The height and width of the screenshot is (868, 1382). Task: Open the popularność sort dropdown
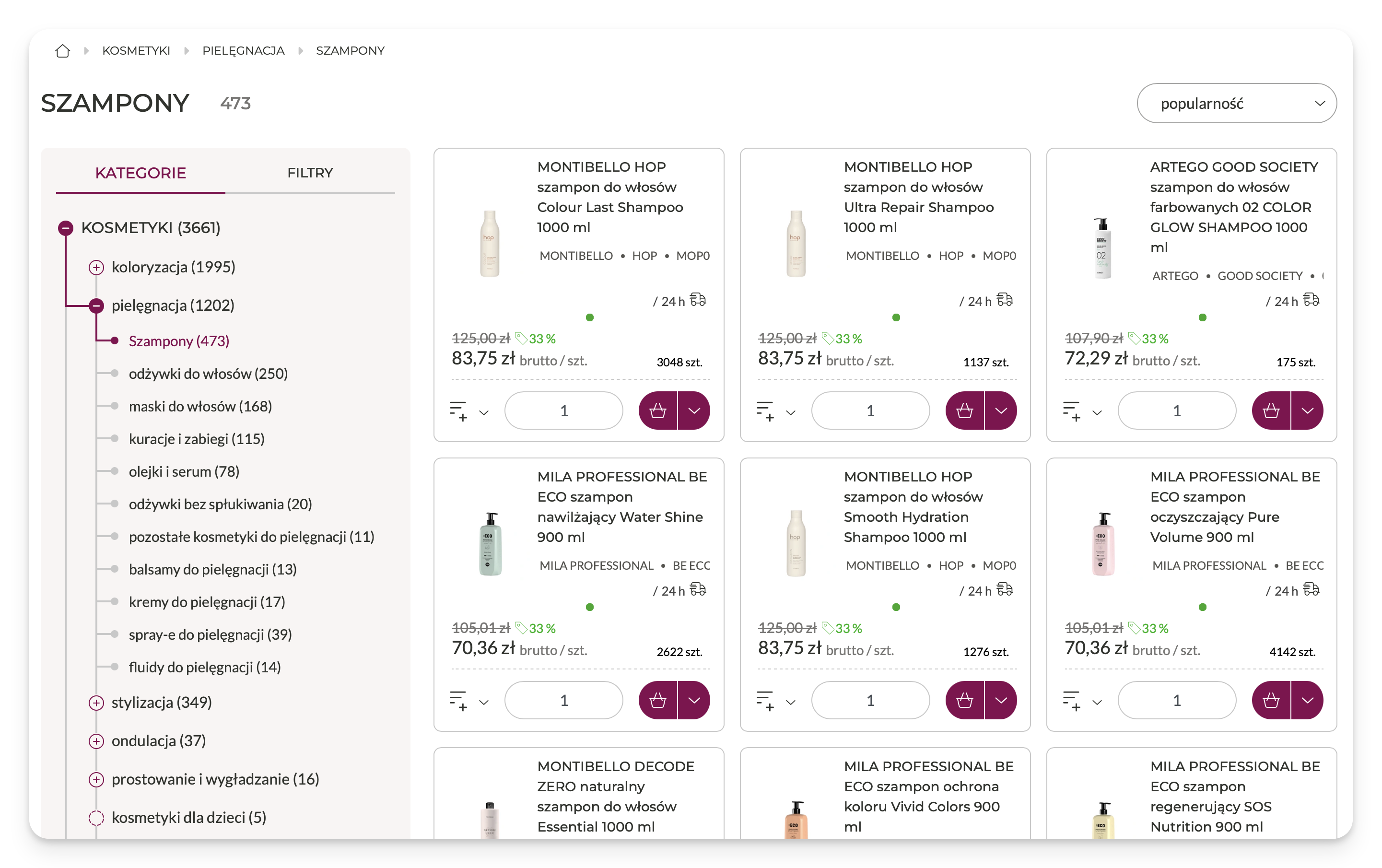1236,103
